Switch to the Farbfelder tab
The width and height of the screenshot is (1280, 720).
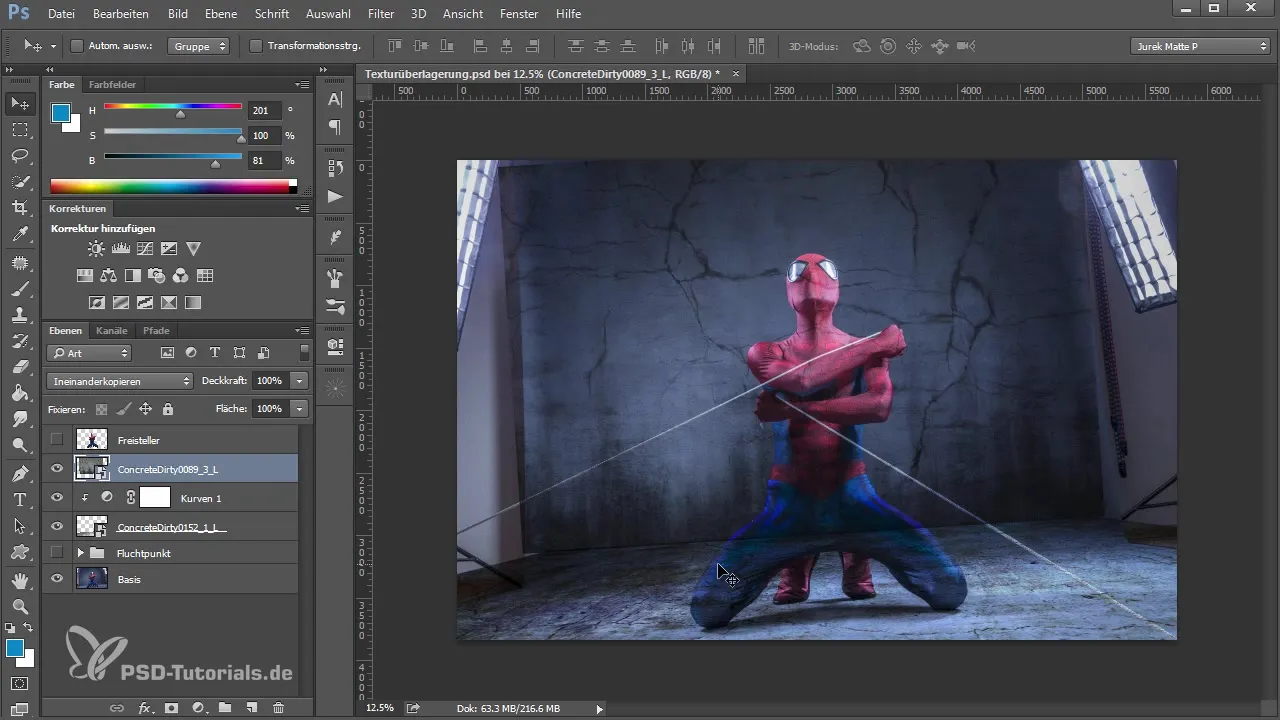click(x=112, y=85)
